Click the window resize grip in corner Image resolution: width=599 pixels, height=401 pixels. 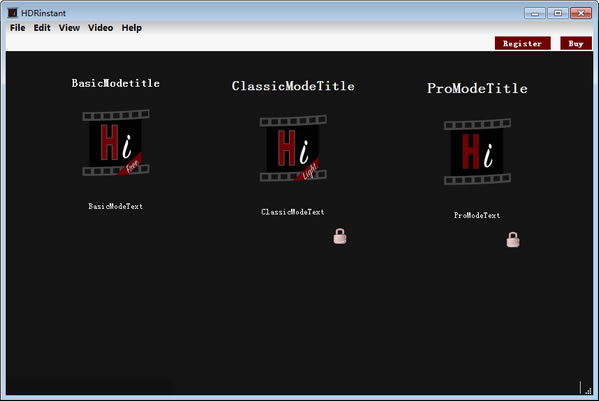coord(588,390)
